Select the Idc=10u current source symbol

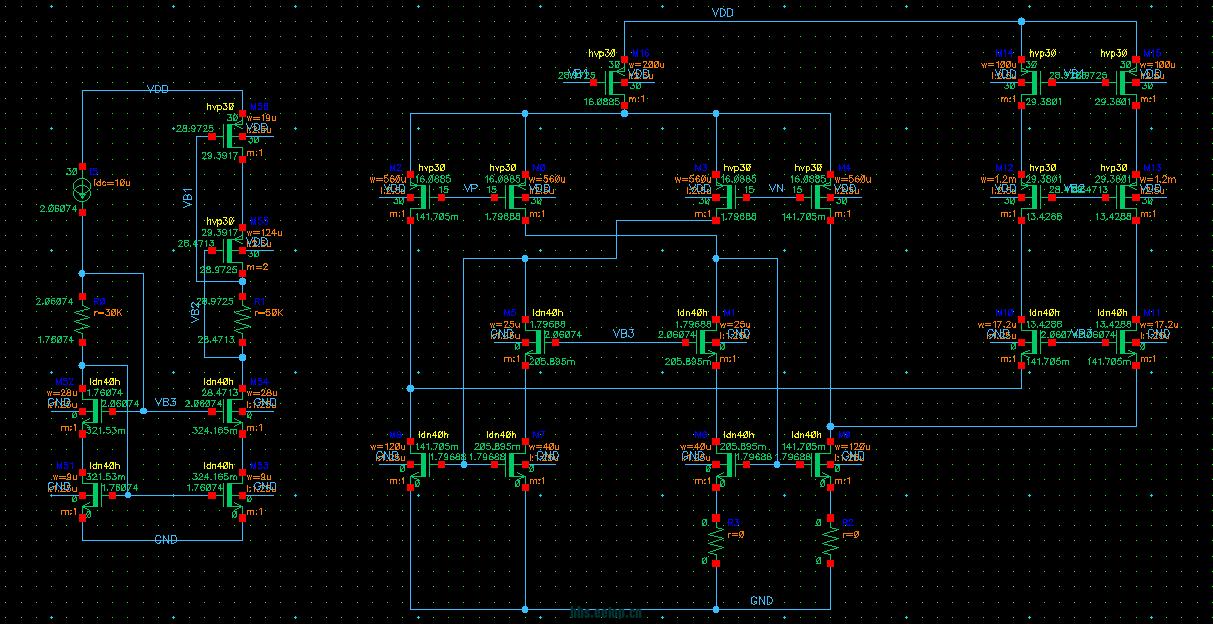coord(83,189)
